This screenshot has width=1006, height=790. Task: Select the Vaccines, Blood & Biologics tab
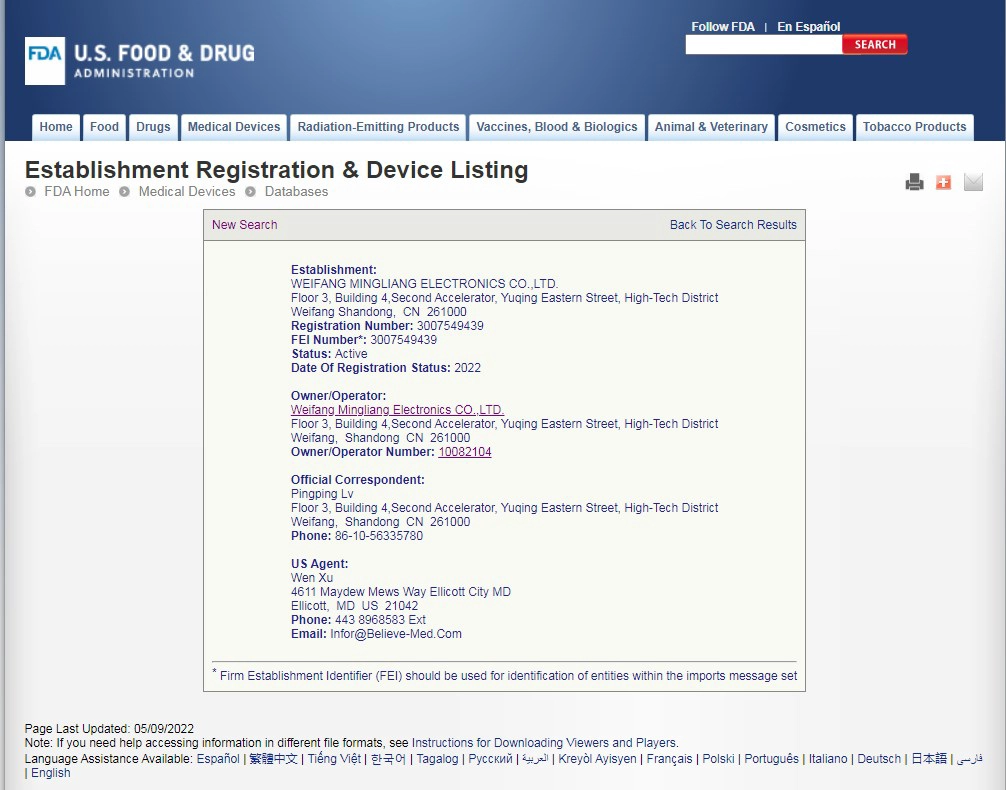[556, 127]
